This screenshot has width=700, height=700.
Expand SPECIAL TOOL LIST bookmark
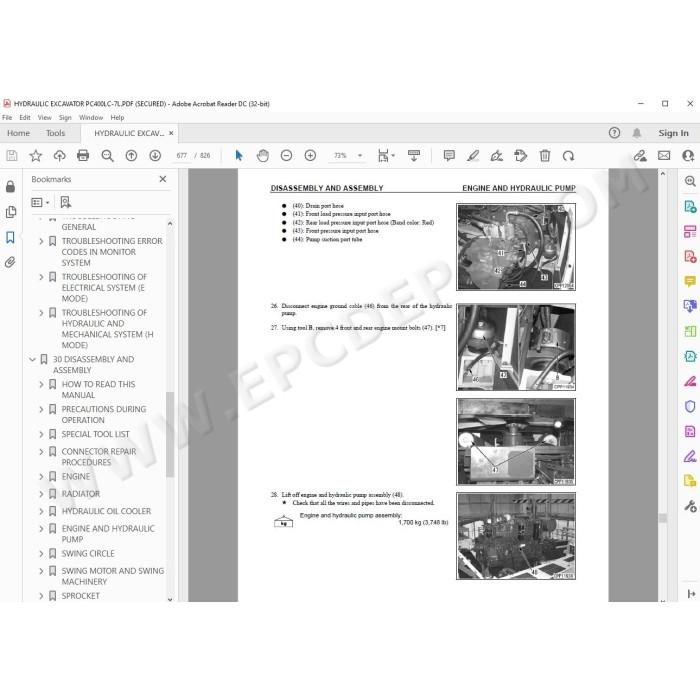click(x=41, y=434)
